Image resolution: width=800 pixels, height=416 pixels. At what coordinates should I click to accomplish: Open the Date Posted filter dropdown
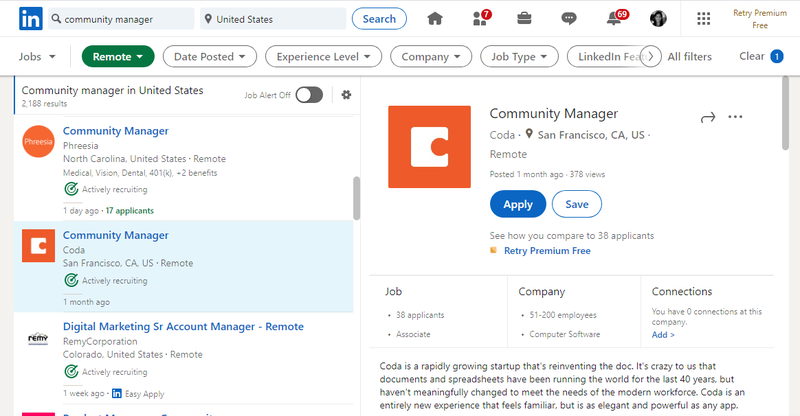click(210, 57)
